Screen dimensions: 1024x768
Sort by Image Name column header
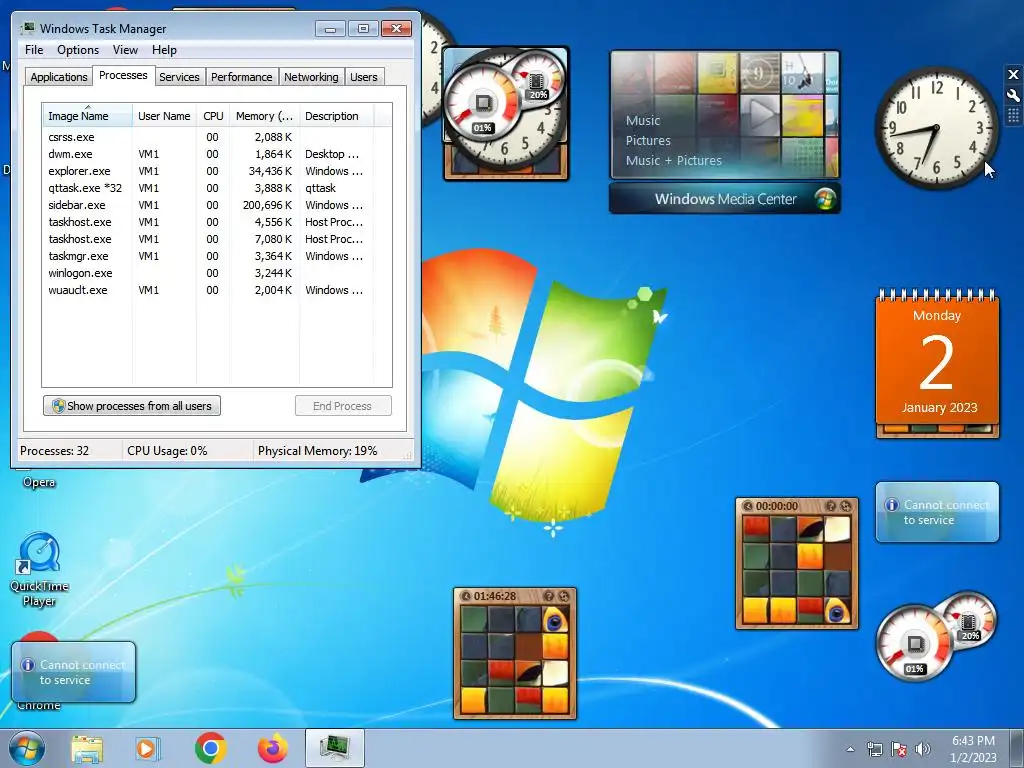pos(87,116)
